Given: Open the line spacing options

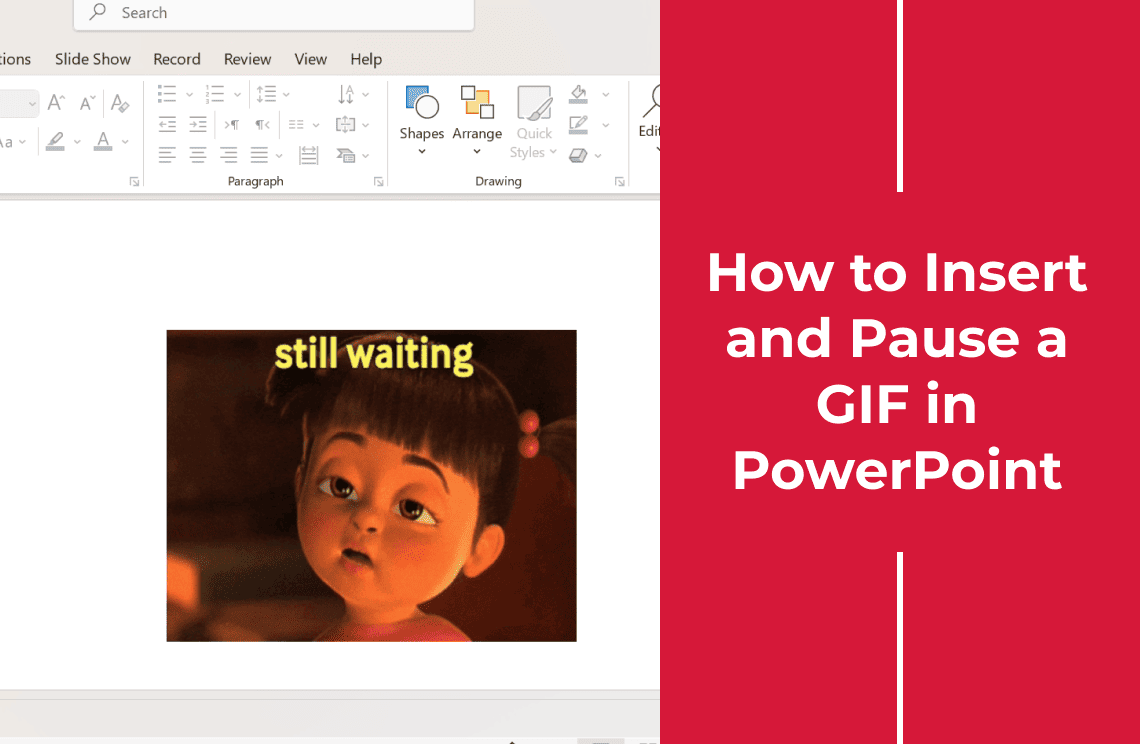Looking at the screenshot, I should pos(273,94).
